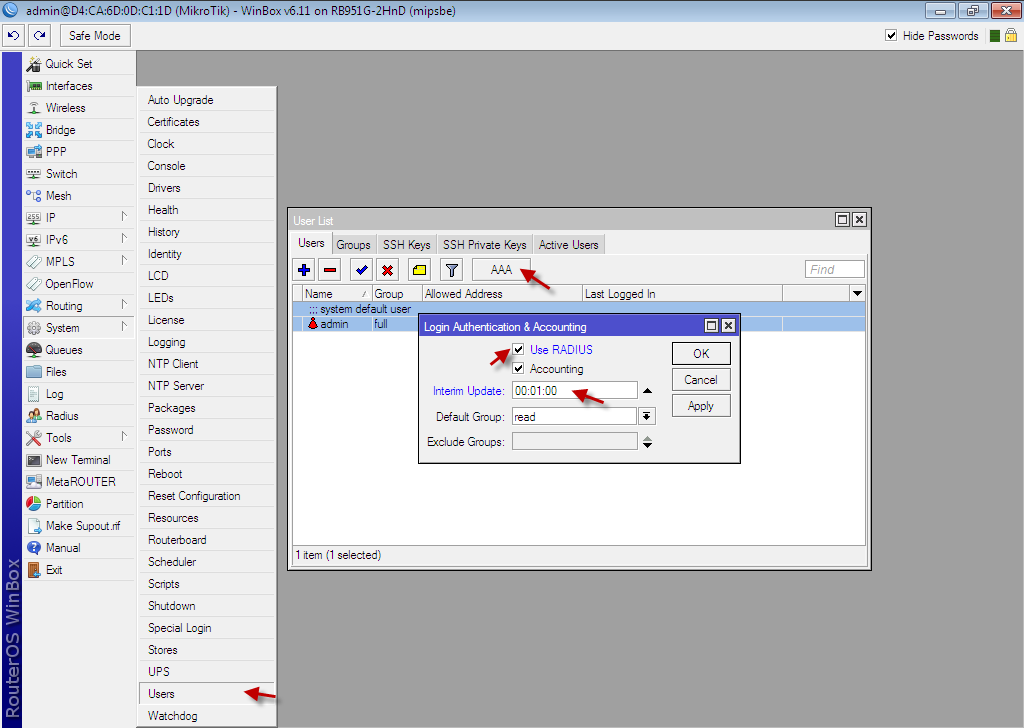1024x728 pixels.
Task: Expand Exclude Groups arrows
Action: (647, 442)
